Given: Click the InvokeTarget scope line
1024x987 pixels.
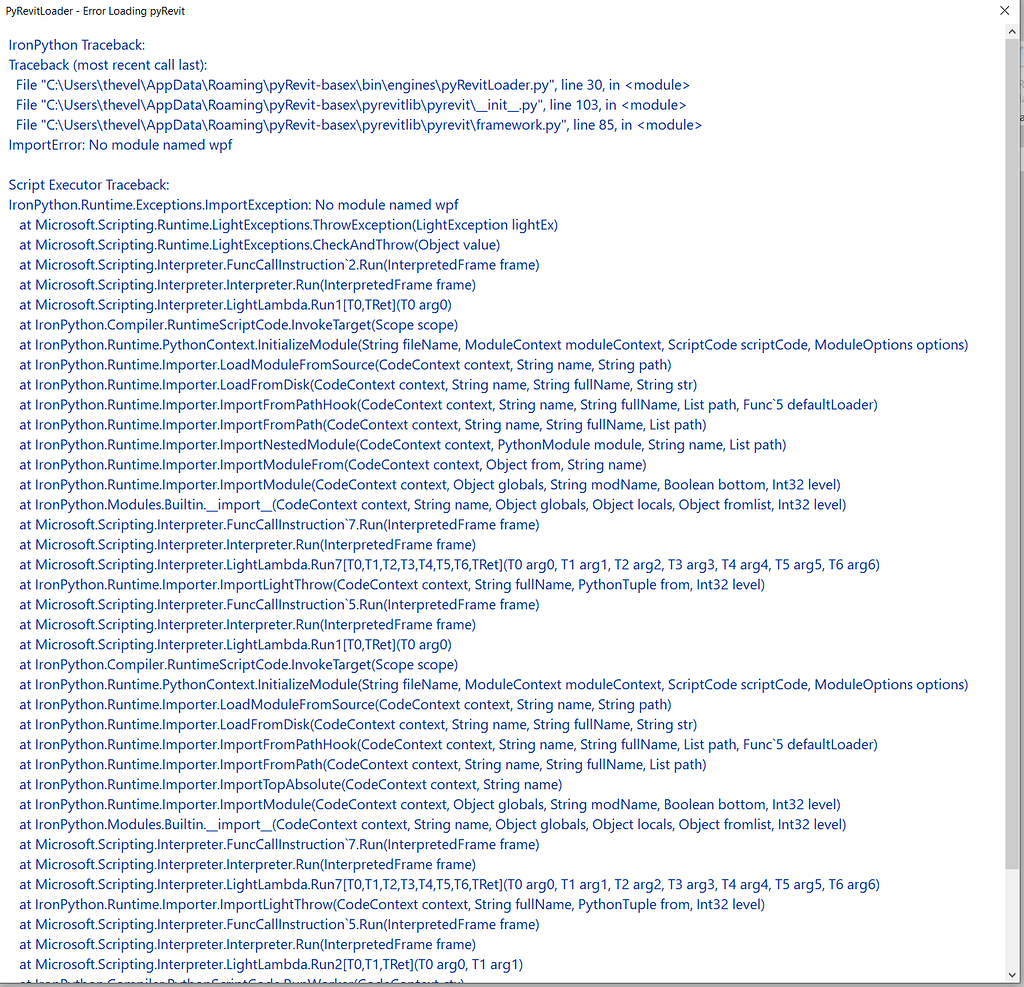Looking at the screenshot, I should (x=240, y=324).
